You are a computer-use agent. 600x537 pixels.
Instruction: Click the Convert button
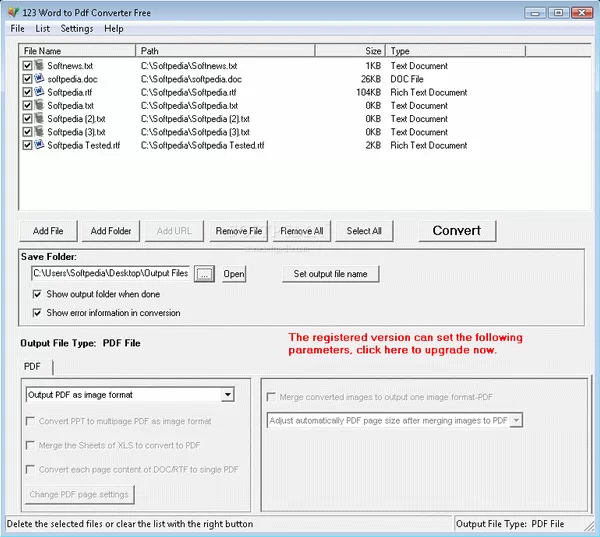click(457, 231)
